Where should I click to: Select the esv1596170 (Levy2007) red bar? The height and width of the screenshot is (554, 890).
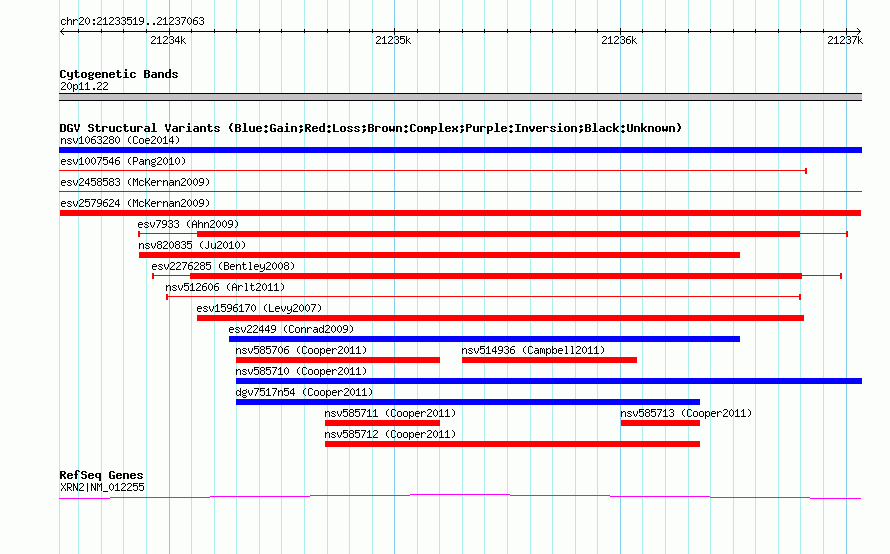tap(500, 318)
